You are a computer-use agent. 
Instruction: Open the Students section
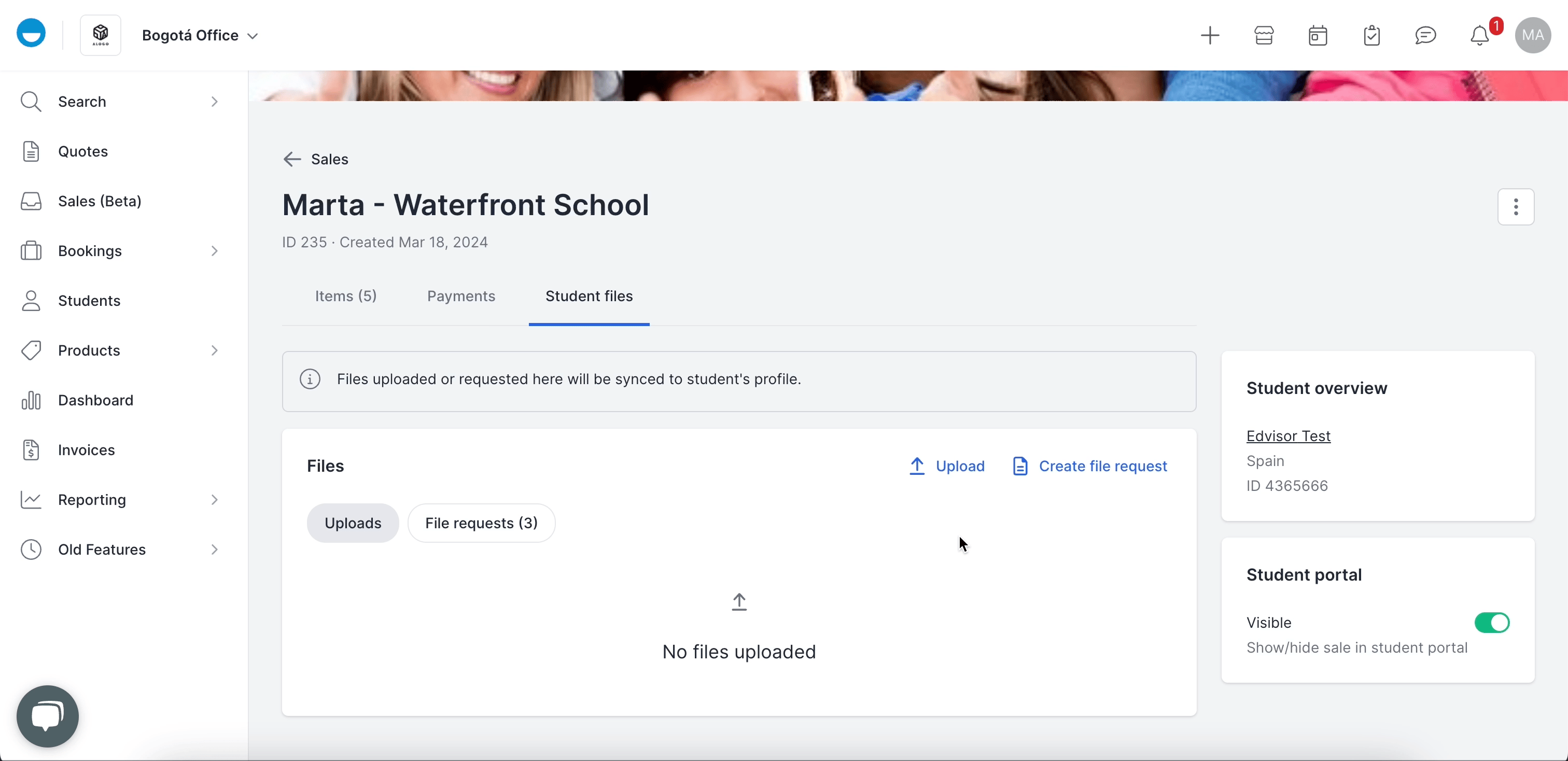(x=89, y=300)
